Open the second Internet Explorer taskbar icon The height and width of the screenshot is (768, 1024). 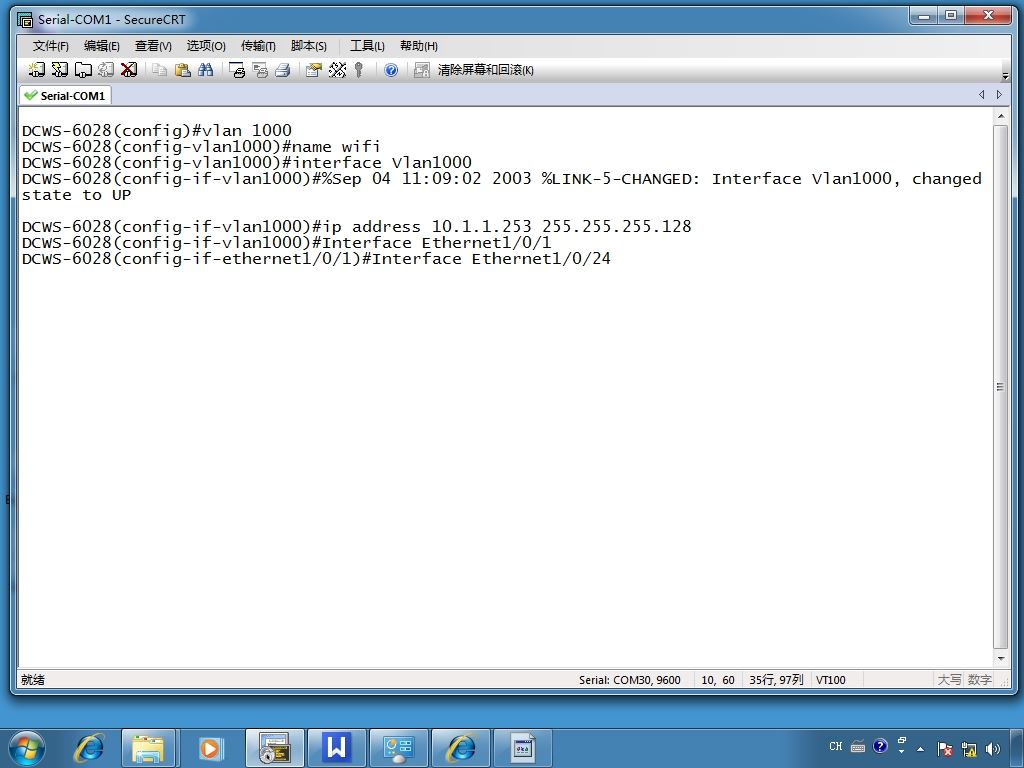tap(460, 748)
